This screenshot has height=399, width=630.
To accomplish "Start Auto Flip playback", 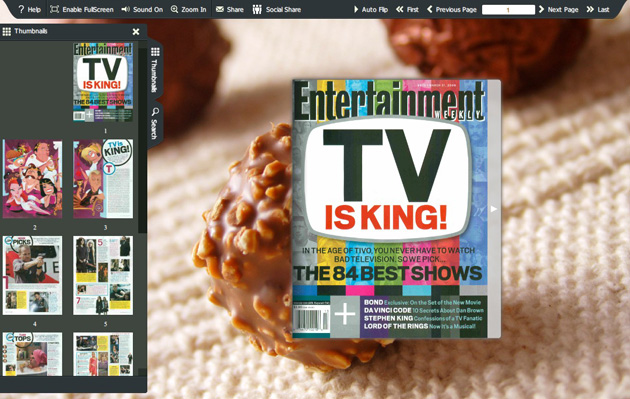I will pos(370,9).
